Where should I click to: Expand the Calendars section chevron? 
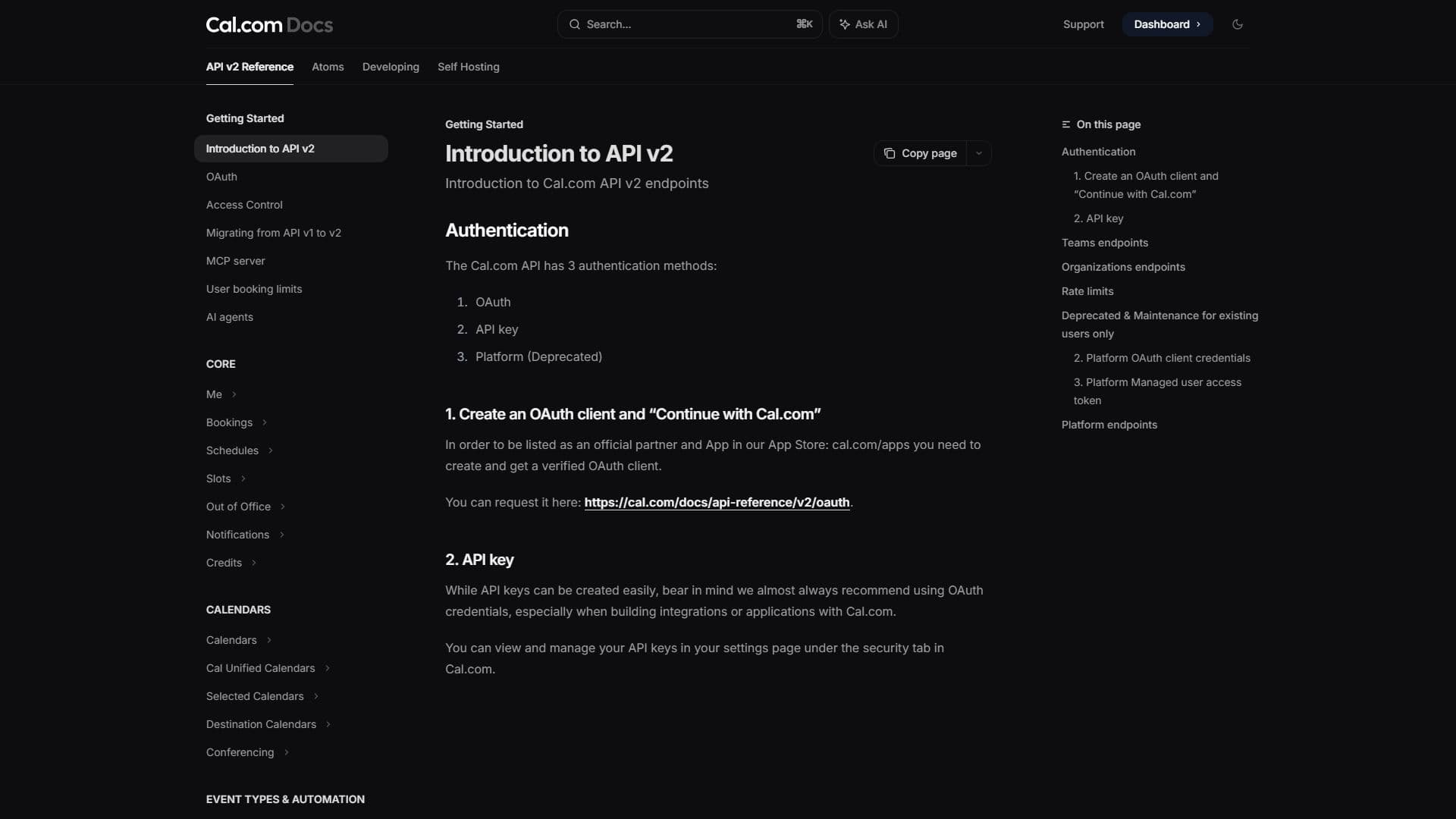click(269, 640)
